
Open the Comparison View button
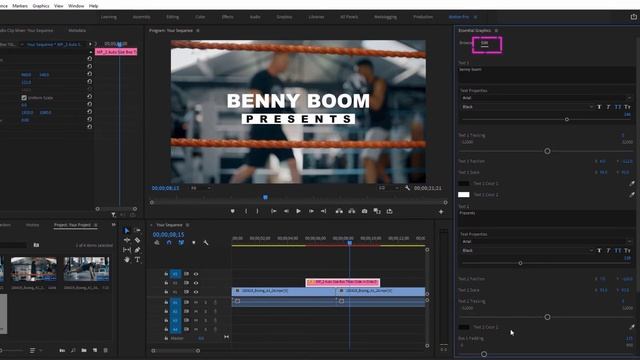click(x=377, y=211)
